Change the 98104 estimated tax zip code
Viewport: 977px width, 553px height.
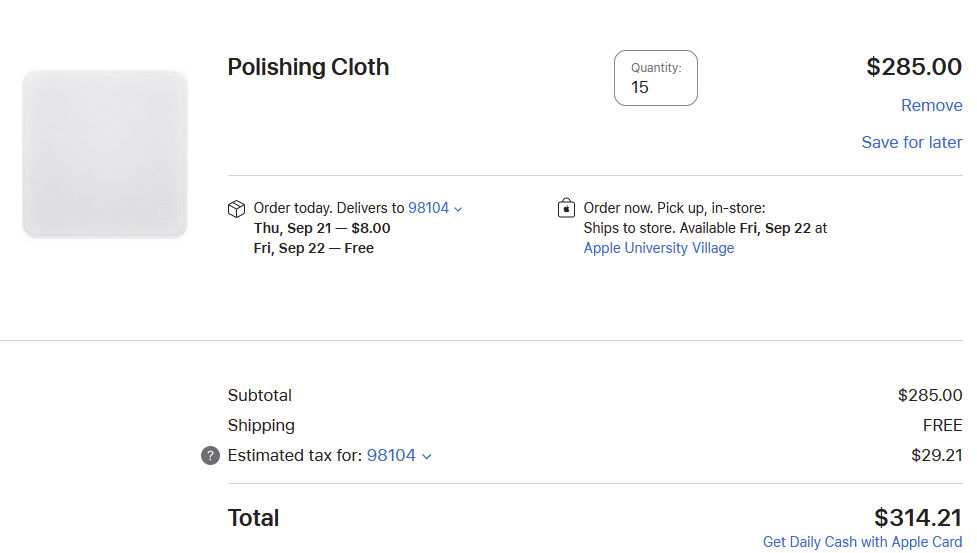pos(391,455)
